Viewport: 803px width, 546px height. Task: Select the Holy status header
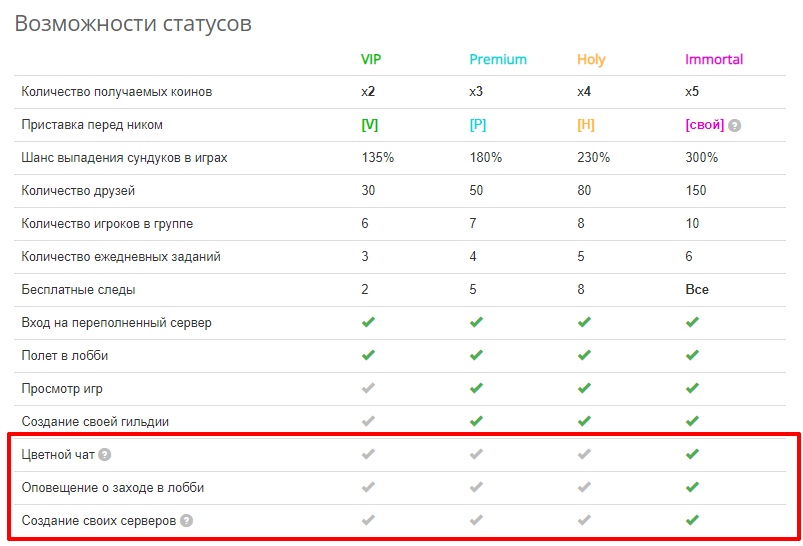tap(591, 59)
